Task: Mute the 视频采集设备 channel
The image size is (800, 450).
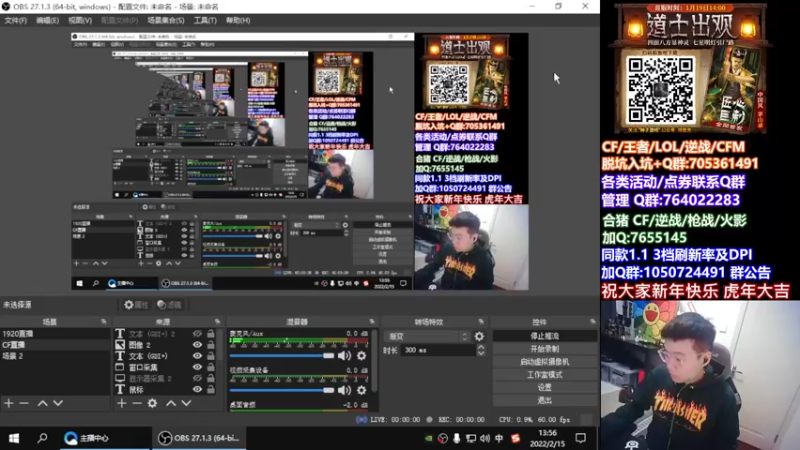Action: coord(344,390)
